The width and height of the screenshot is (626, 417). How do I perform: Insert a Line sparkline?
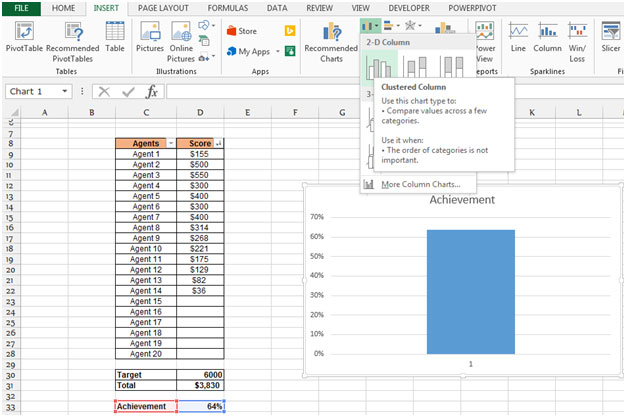coord(518,37)
